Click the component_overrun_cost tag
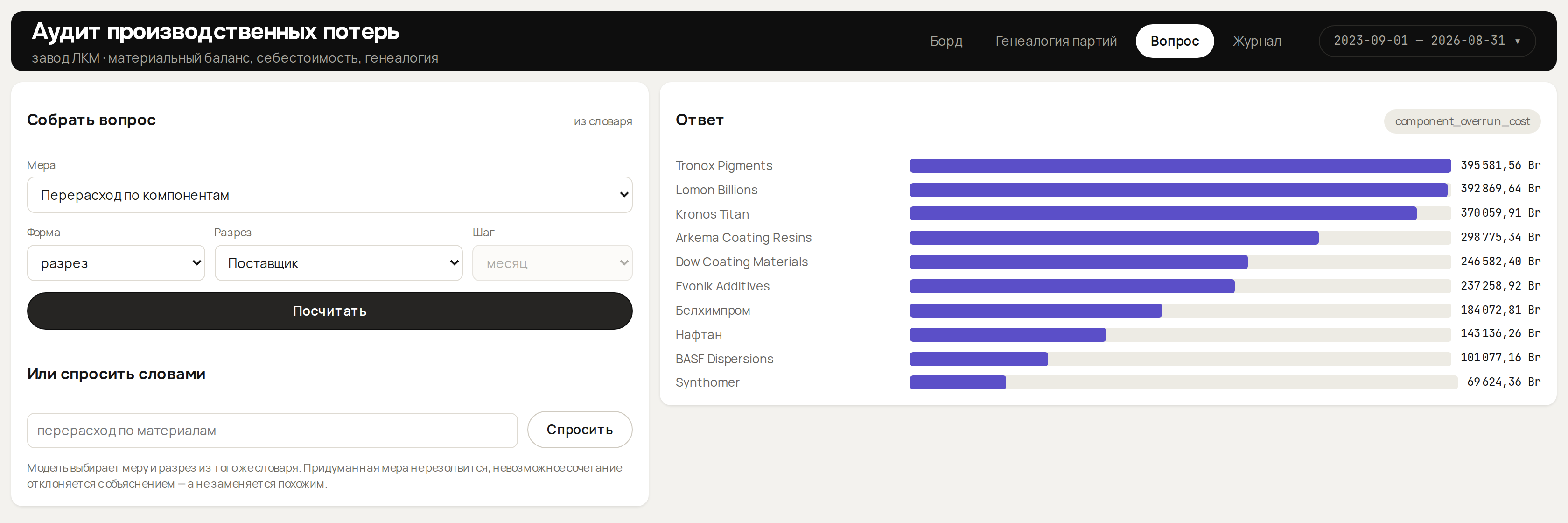The width and height of the screenshot is (1568, 523). (x=1462, y=121)
